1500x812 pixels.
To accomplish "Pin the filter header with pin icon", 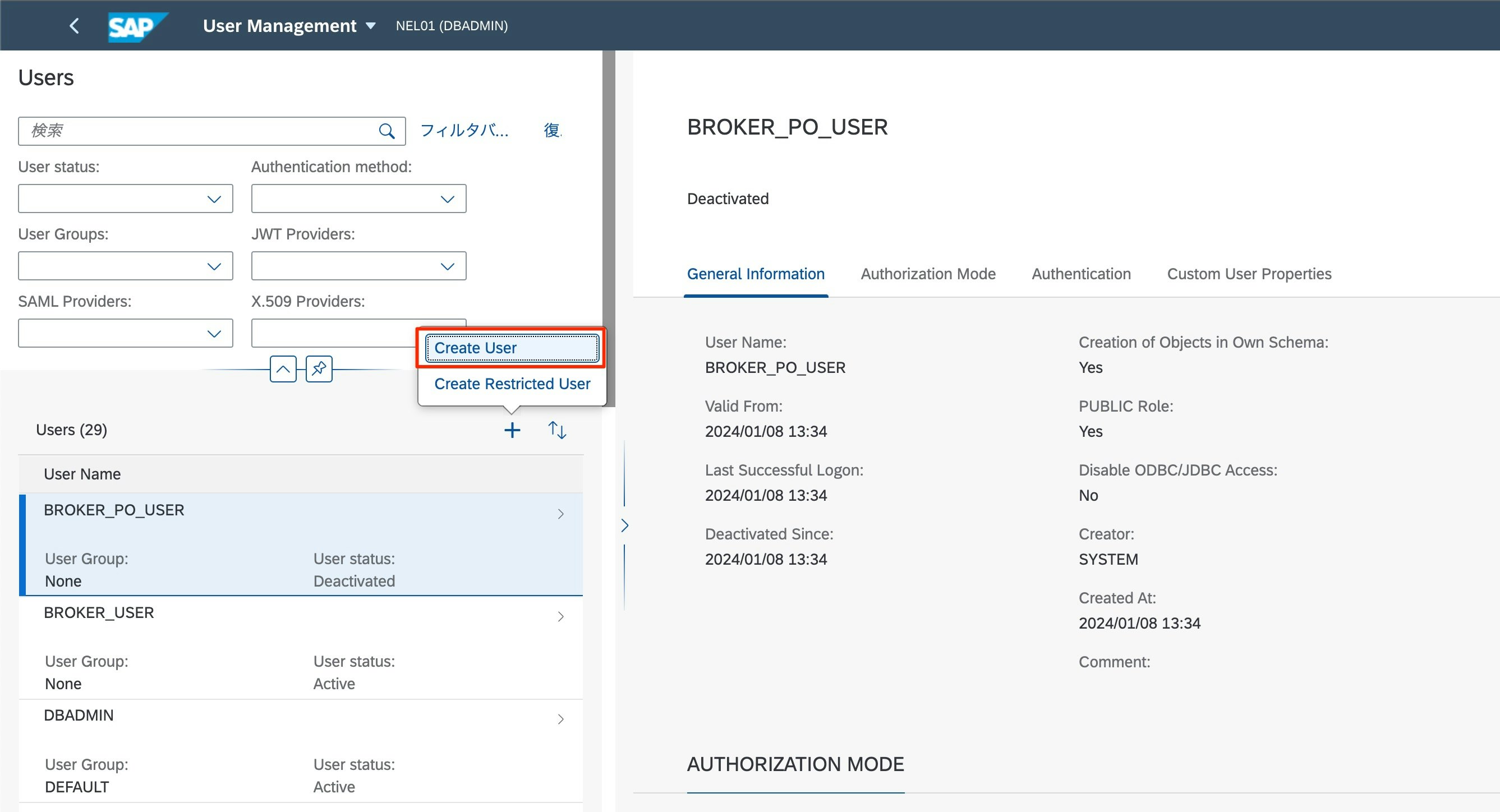I will click(319, 369).
